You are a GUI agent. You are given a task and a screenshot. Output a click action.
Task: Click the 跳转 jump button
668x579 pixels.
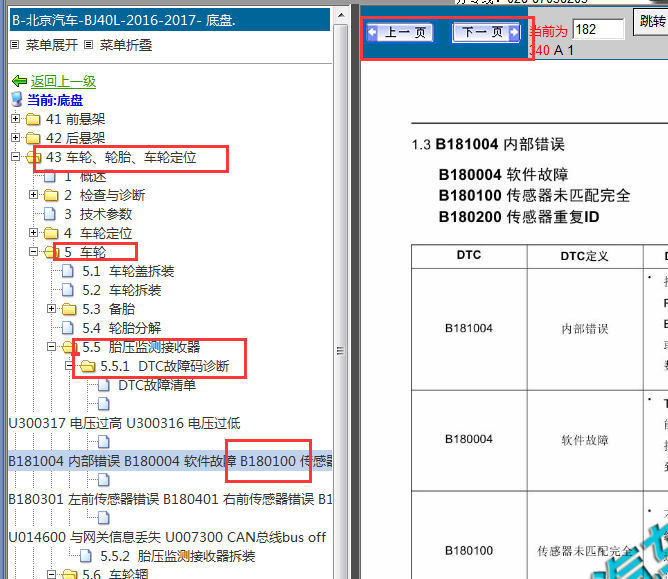coord(652,21)
